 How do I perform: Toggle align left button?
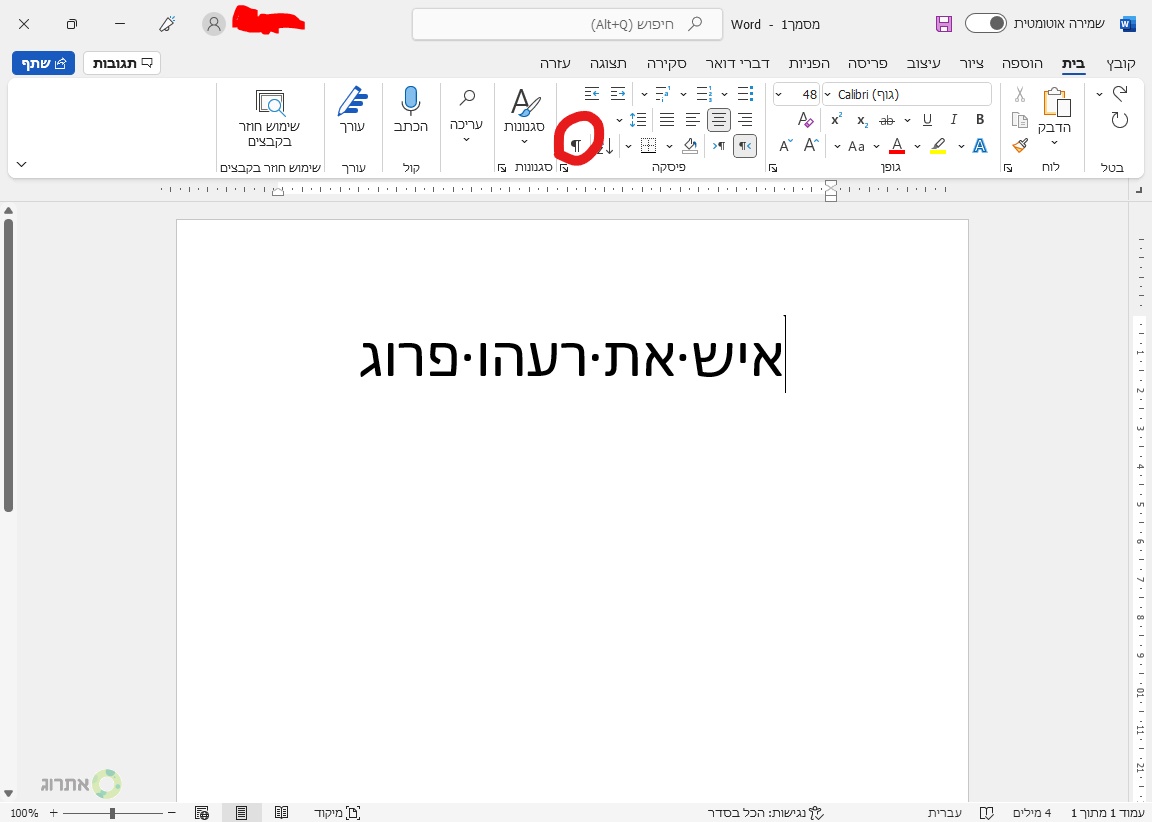click(x=692, y=120)
